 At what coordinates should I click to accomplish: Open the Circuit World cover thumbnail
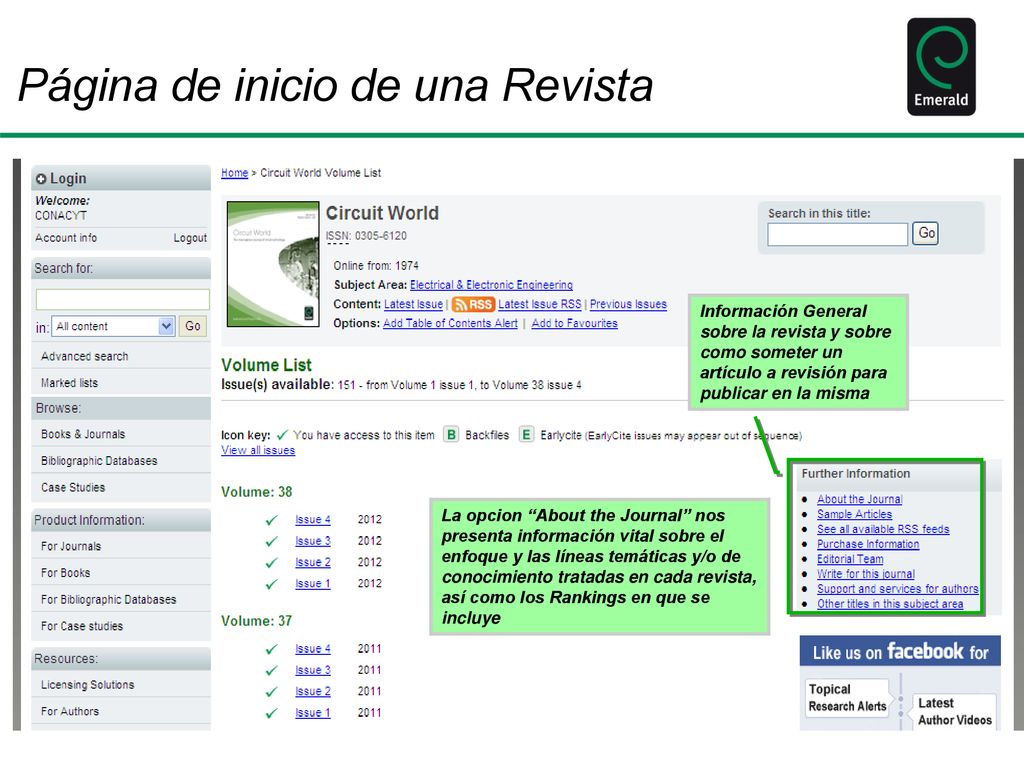[273, 264]
